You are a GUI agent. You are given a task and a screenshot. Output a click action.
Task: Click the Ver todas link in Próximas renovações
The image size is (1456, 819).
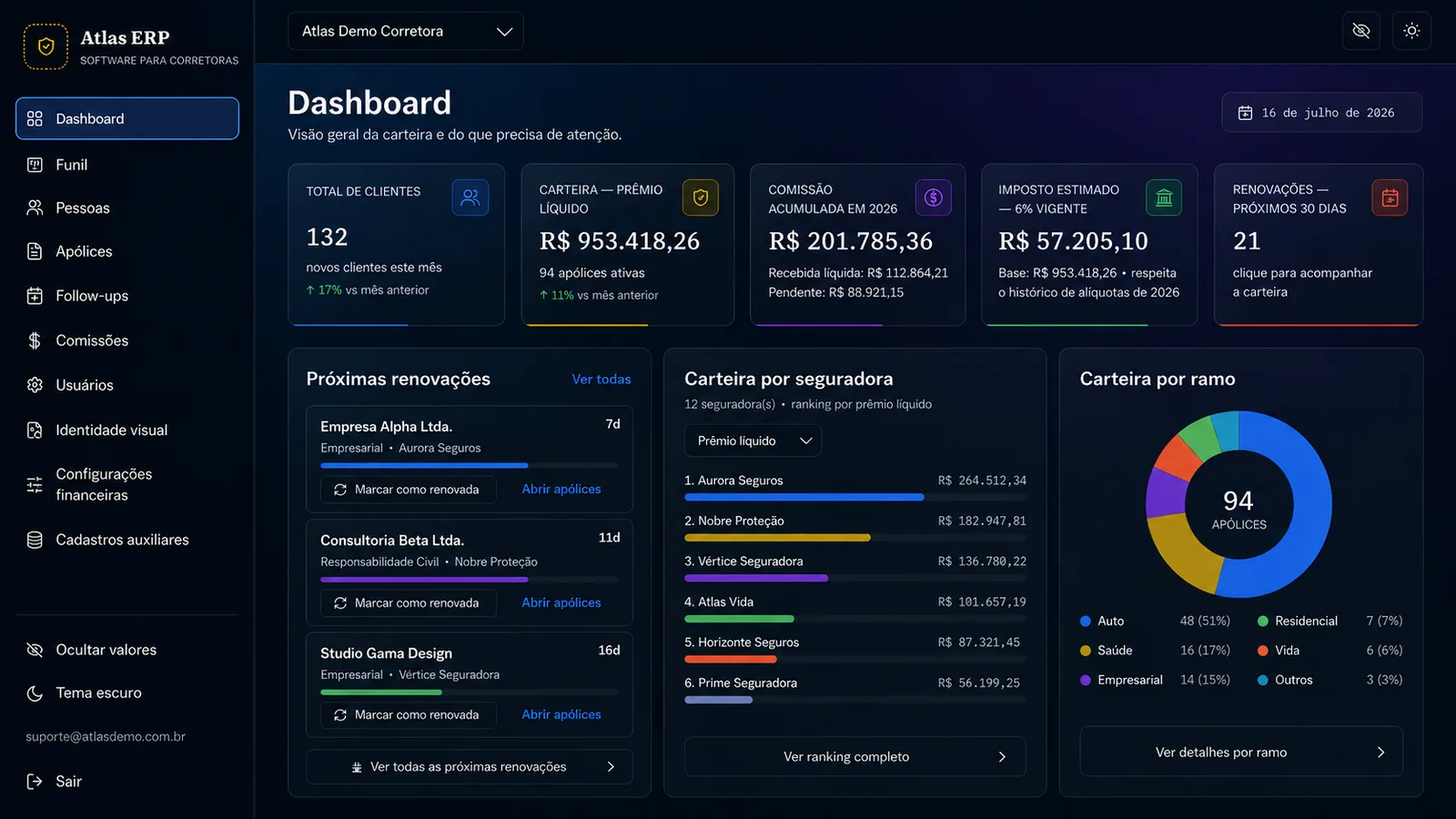tap(602, 379)
